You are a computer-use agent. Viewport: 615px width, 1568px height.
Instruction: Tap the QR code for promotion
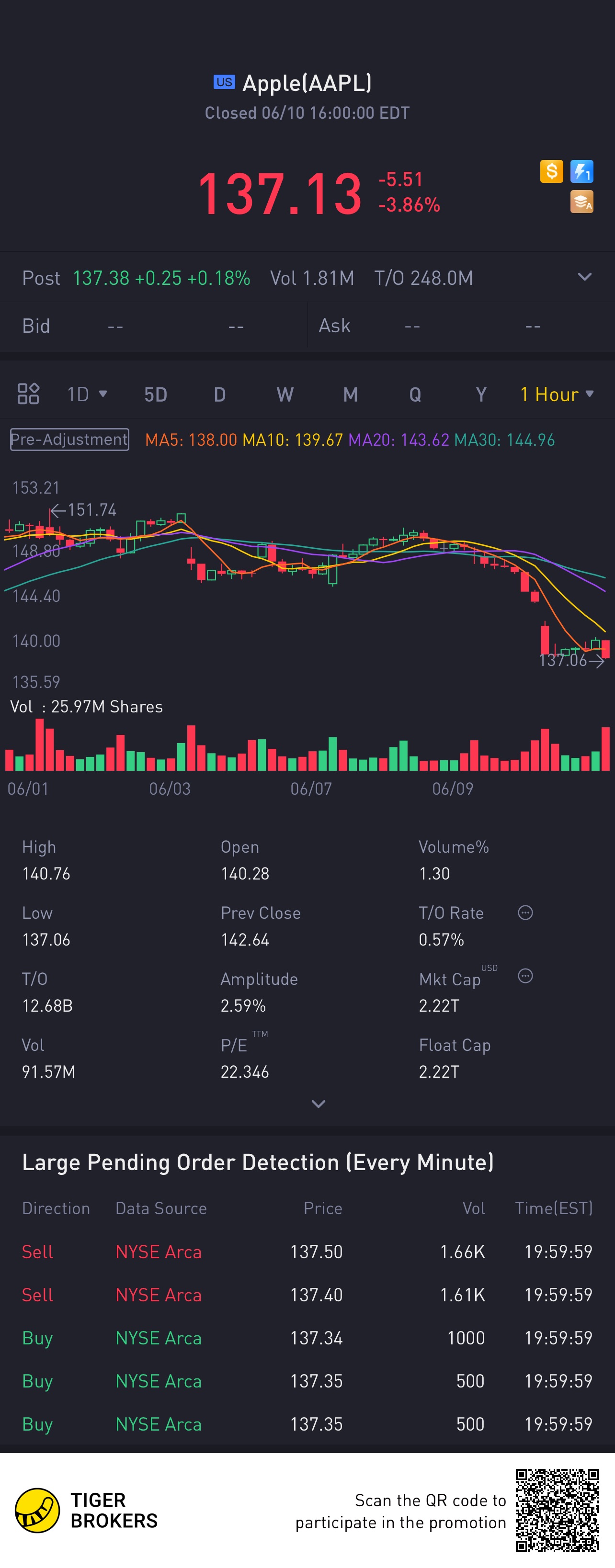tap(557, 1510)
